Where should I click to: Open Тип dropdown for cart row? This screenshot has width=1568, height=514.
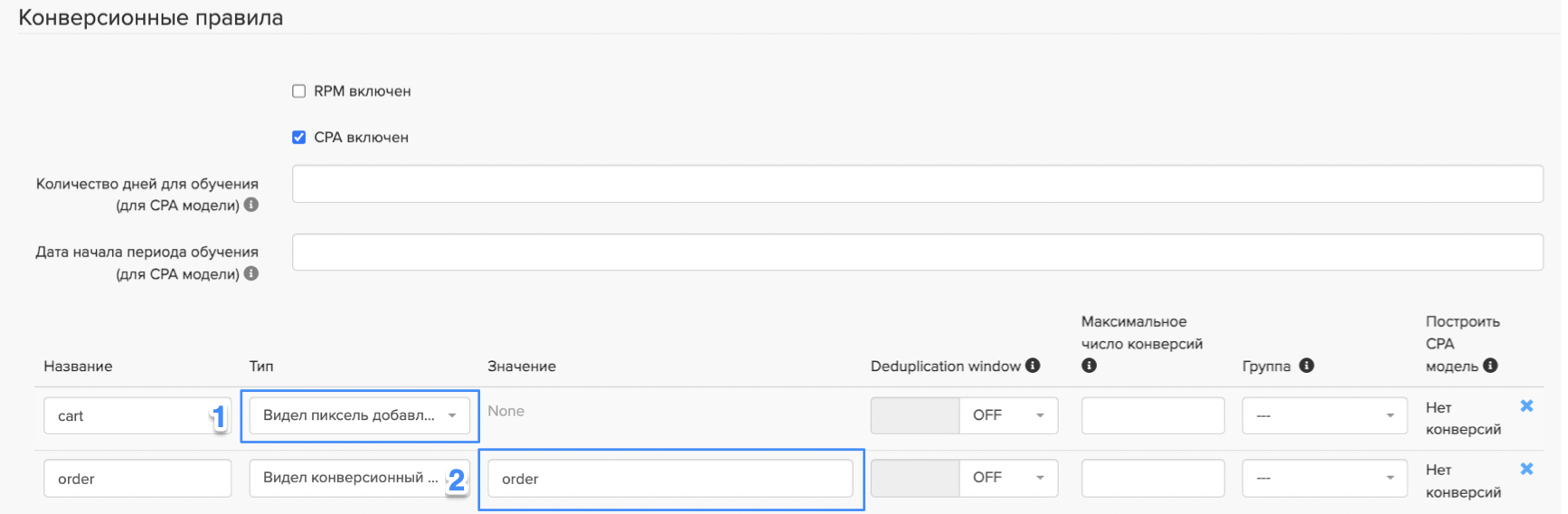(x=359, y=415)
